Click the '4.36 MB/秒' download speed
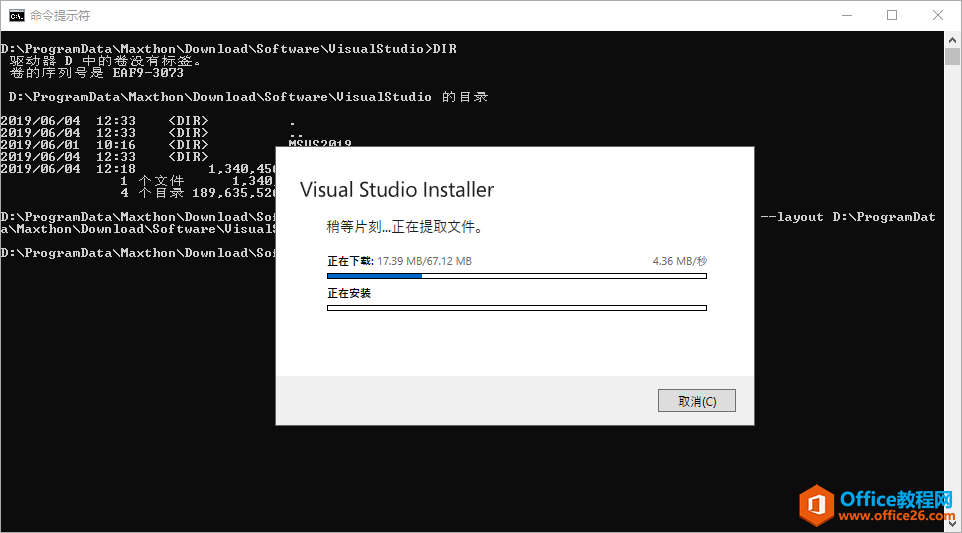The image size is (962, 533). (680, 261)
